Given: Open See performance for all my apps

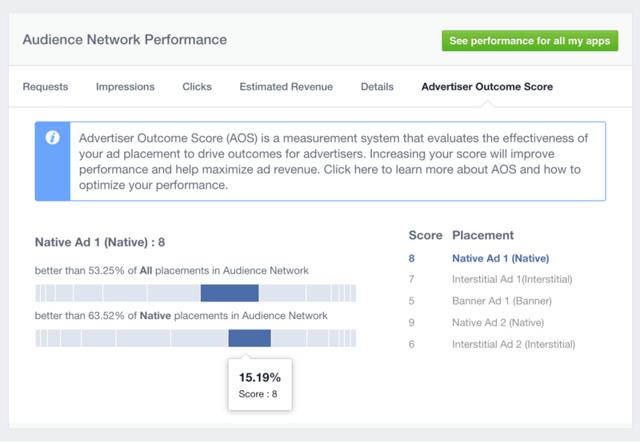Looking at the screenshot, I should point(530,41).
